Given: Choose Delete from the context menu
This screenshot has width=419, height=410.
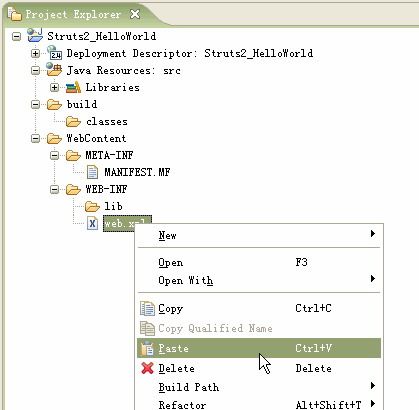Looking at the screenshot, I should click(x=259, y=368).
